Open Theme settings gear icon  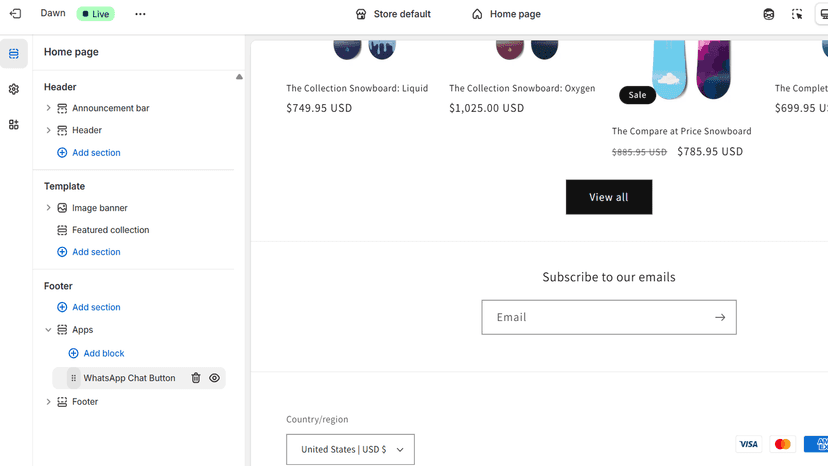[x=14, y=89]
